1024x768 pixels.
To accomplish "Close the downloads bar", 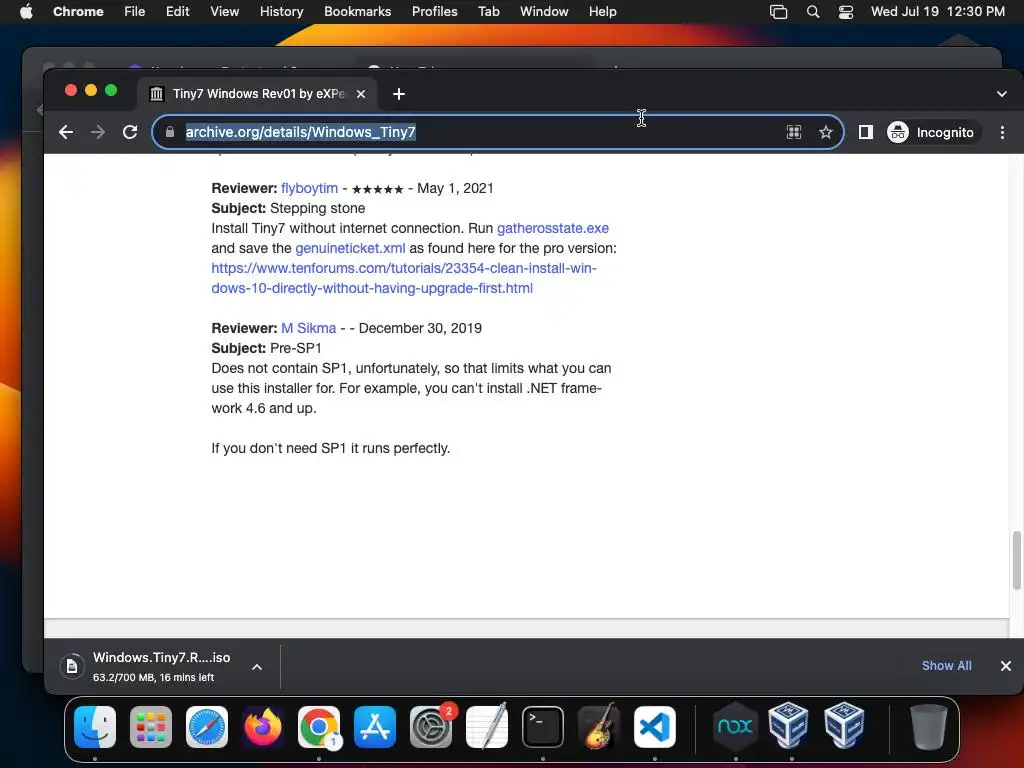I will coord(1006,665).
